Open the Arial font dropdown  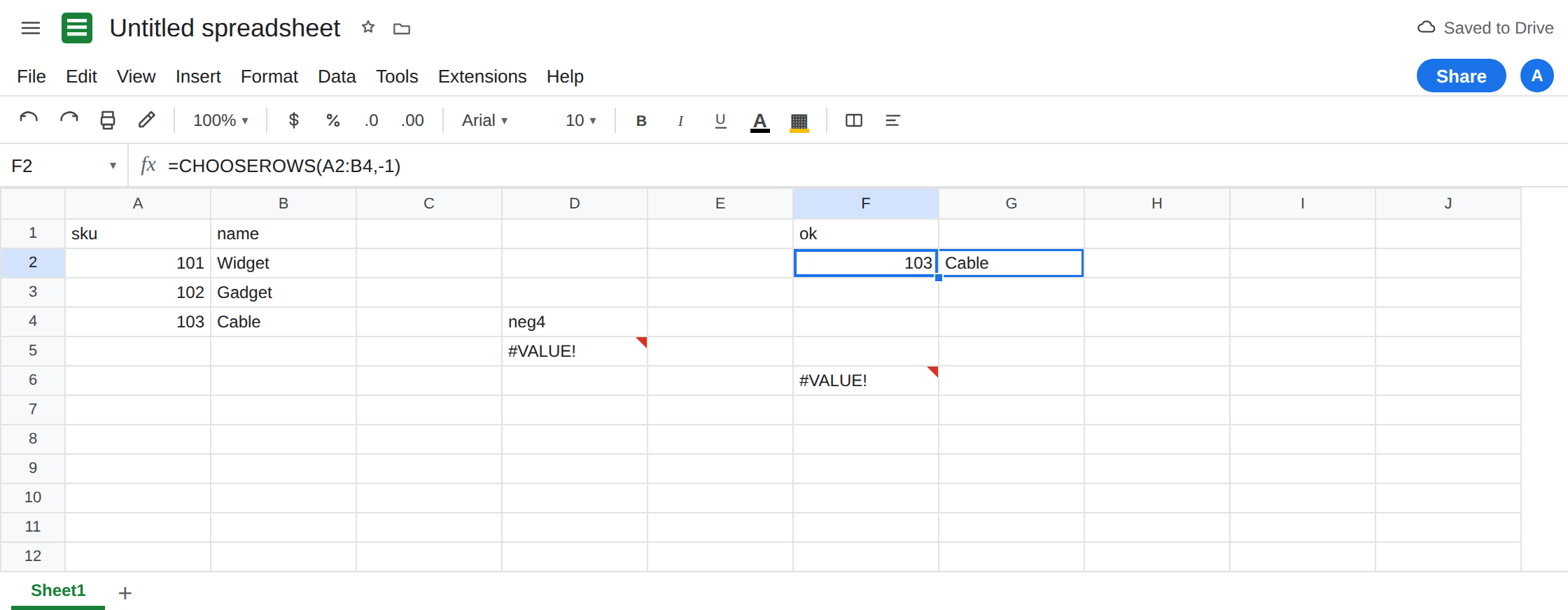point(484,120)
